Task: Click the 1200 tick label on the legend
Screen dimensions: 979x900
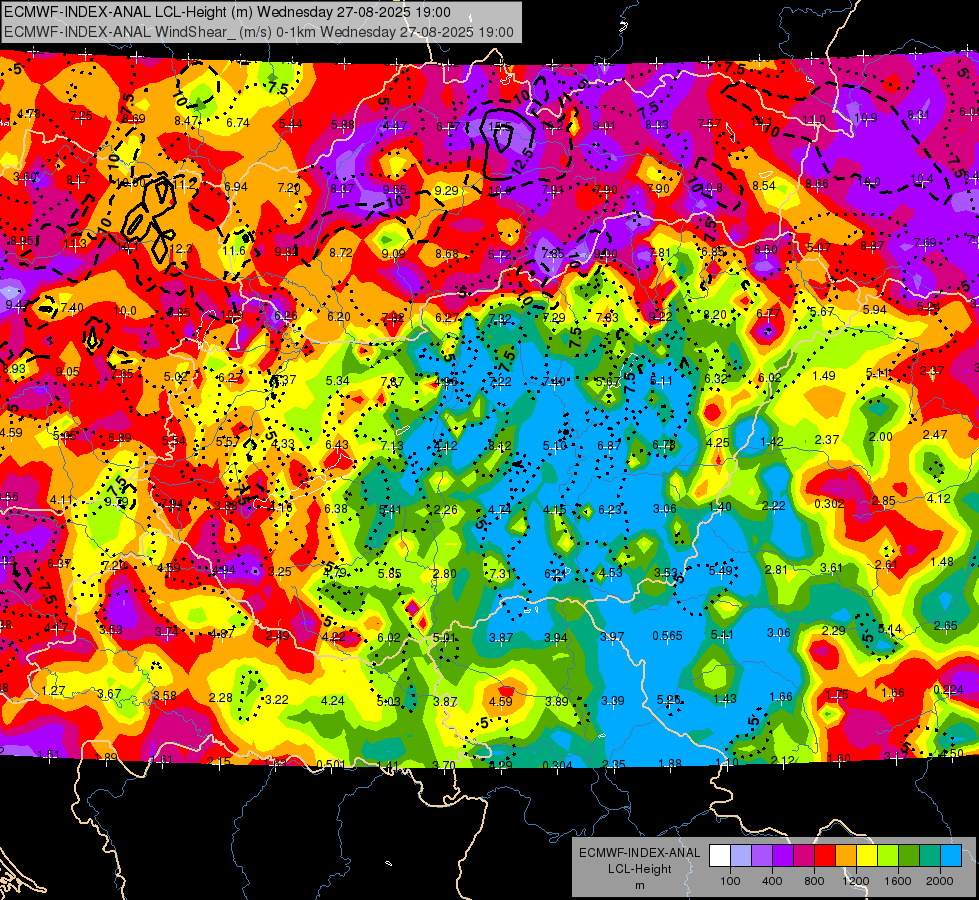Action: point(856,881)
